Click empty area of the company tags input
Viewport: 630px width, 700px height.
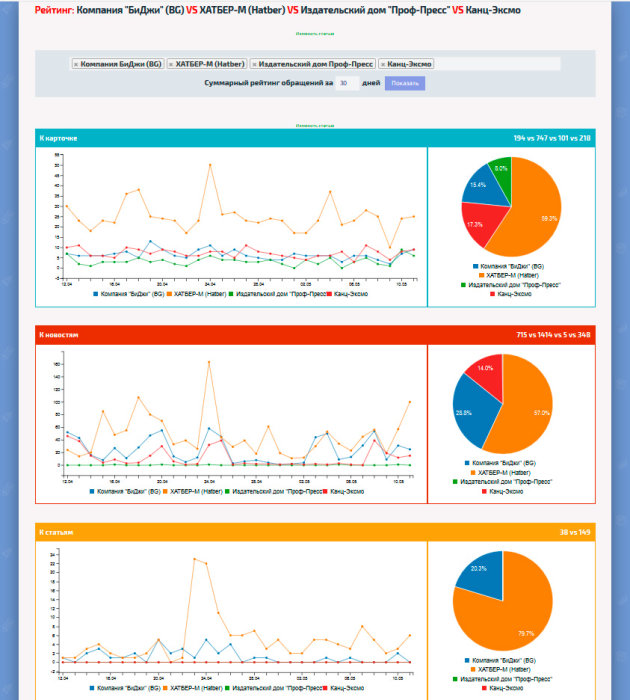496,64
